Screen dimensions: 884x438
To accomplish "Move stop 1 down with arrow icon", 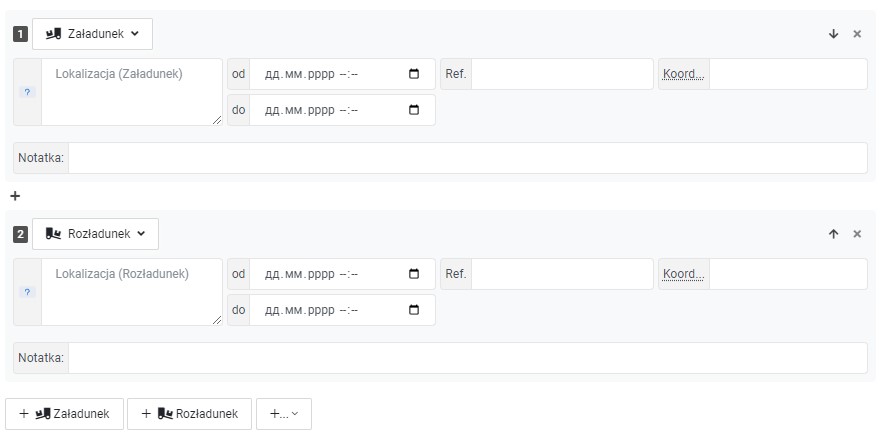I will pyautogui.click(x=833, y=34).
